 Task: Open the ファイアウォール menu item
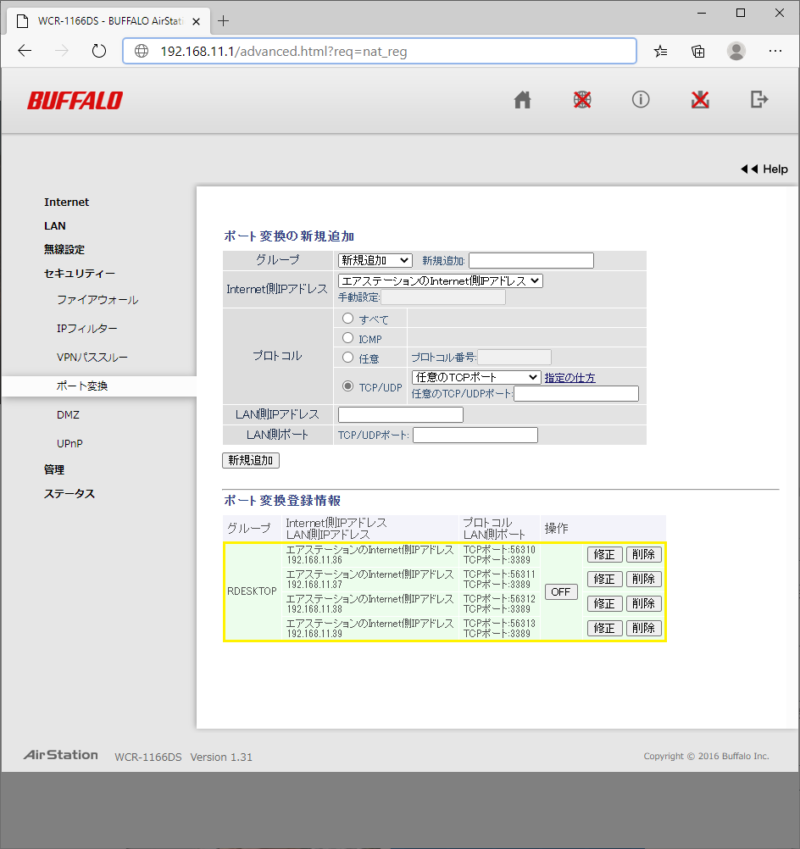coord(97,300)
